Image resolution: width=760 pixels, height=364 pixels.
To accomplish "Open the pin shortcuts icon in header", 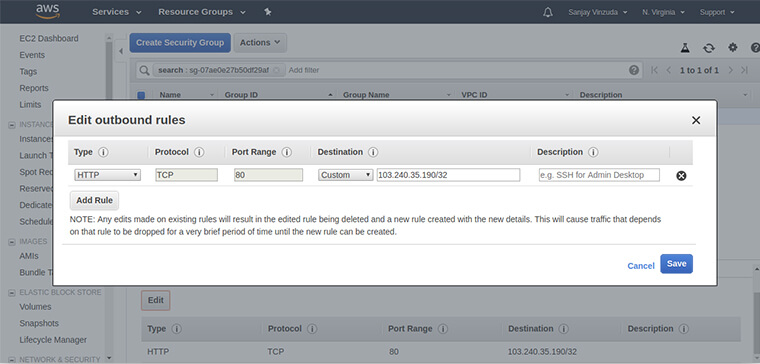I will coord(268,12).
